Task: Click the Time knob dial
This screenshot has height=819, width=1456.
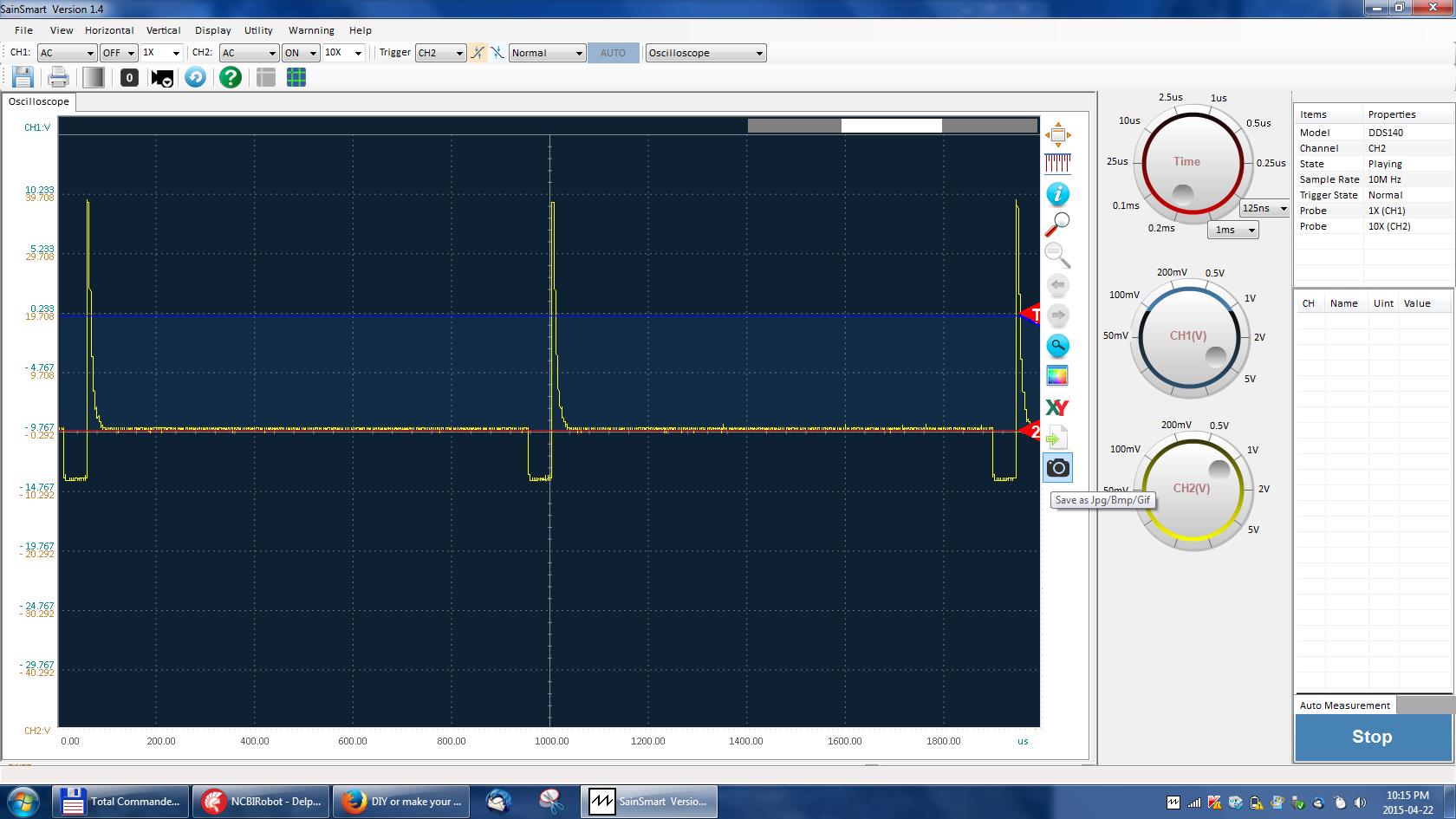Action: click(x=1186, y=162)
